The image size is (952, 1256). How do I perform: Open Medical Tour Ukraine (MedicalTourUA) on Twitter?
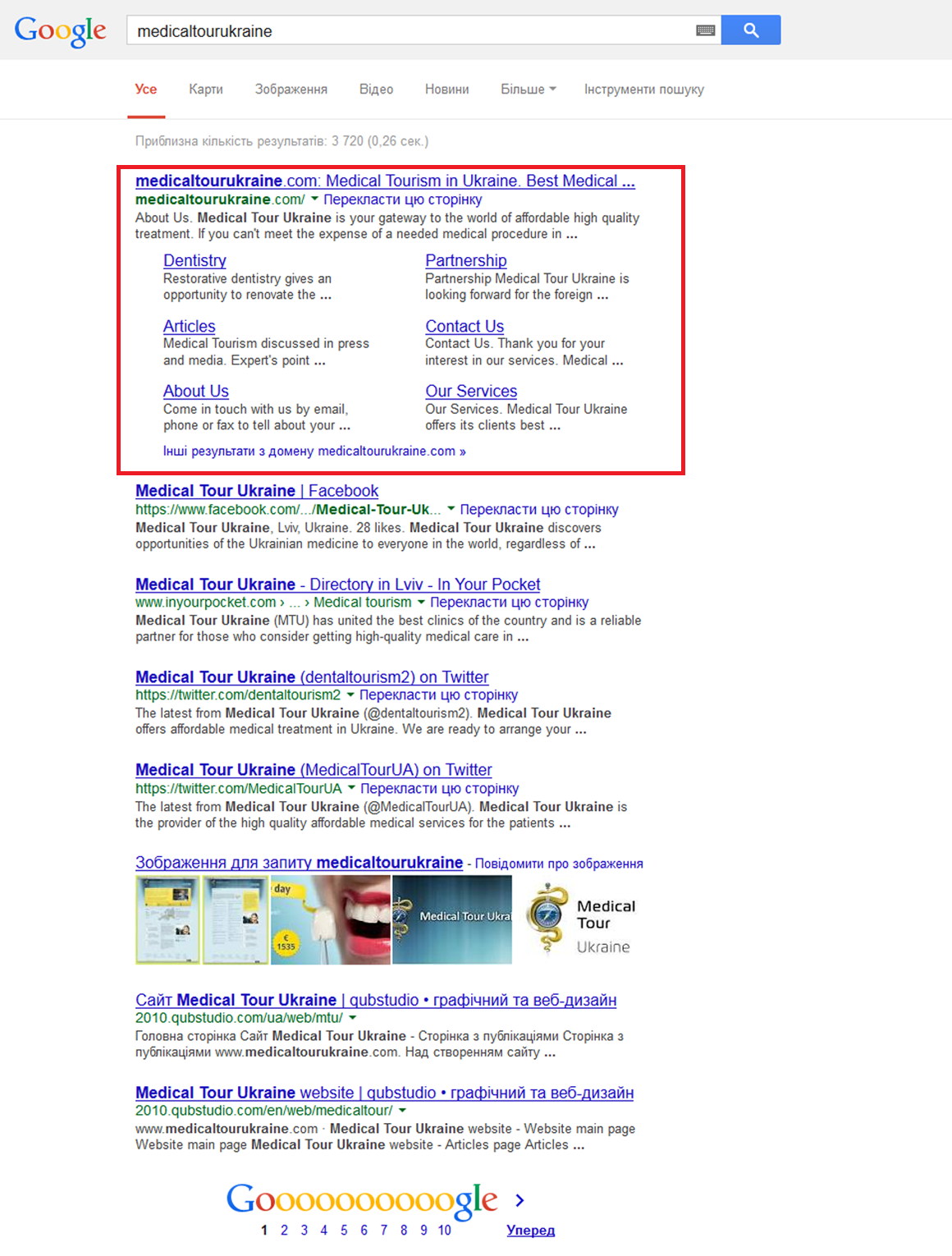coord(314,769)
